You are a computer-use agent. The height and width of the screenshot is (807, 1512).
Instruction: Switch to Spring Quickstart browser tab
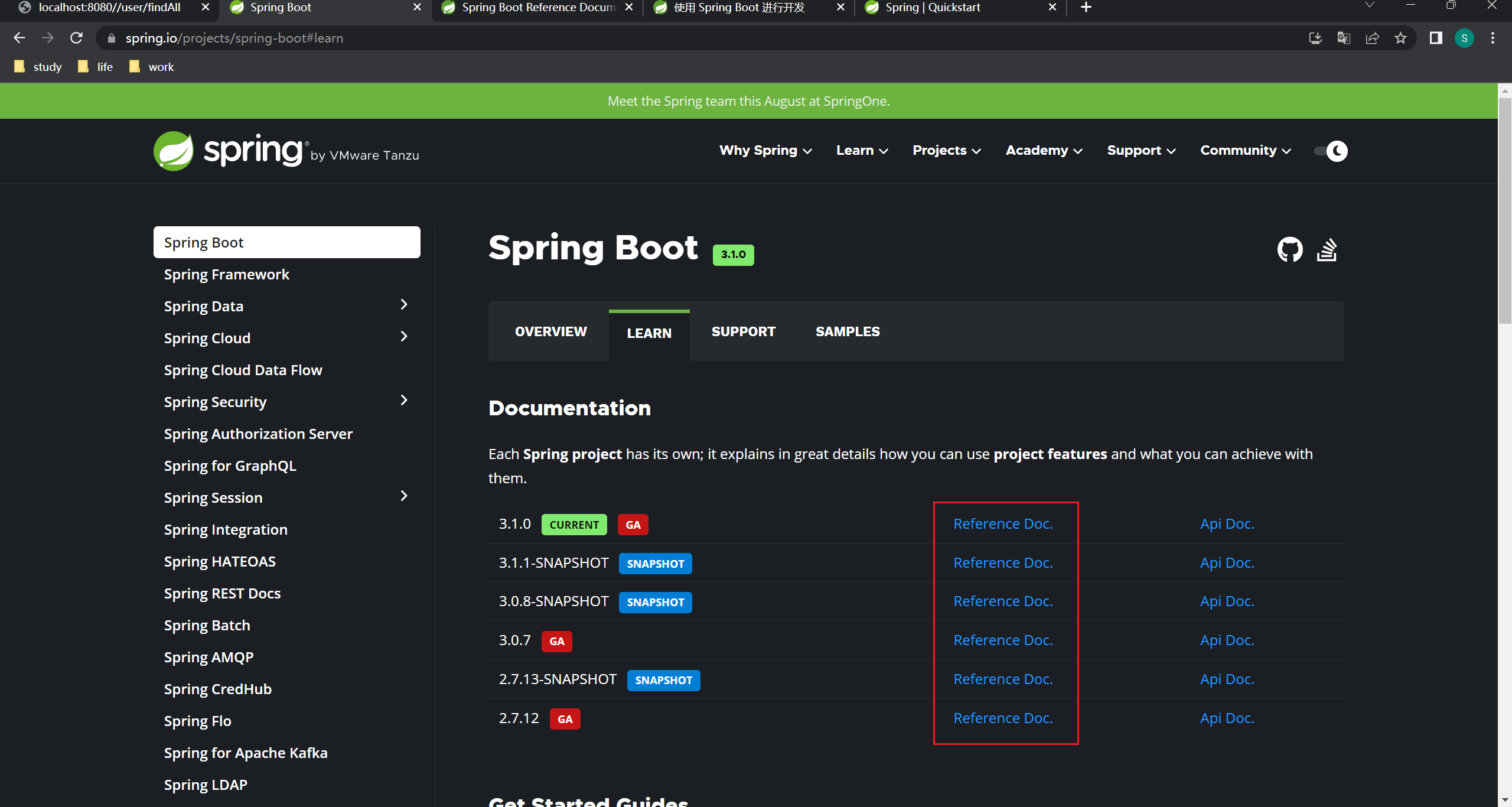point(959,8)
